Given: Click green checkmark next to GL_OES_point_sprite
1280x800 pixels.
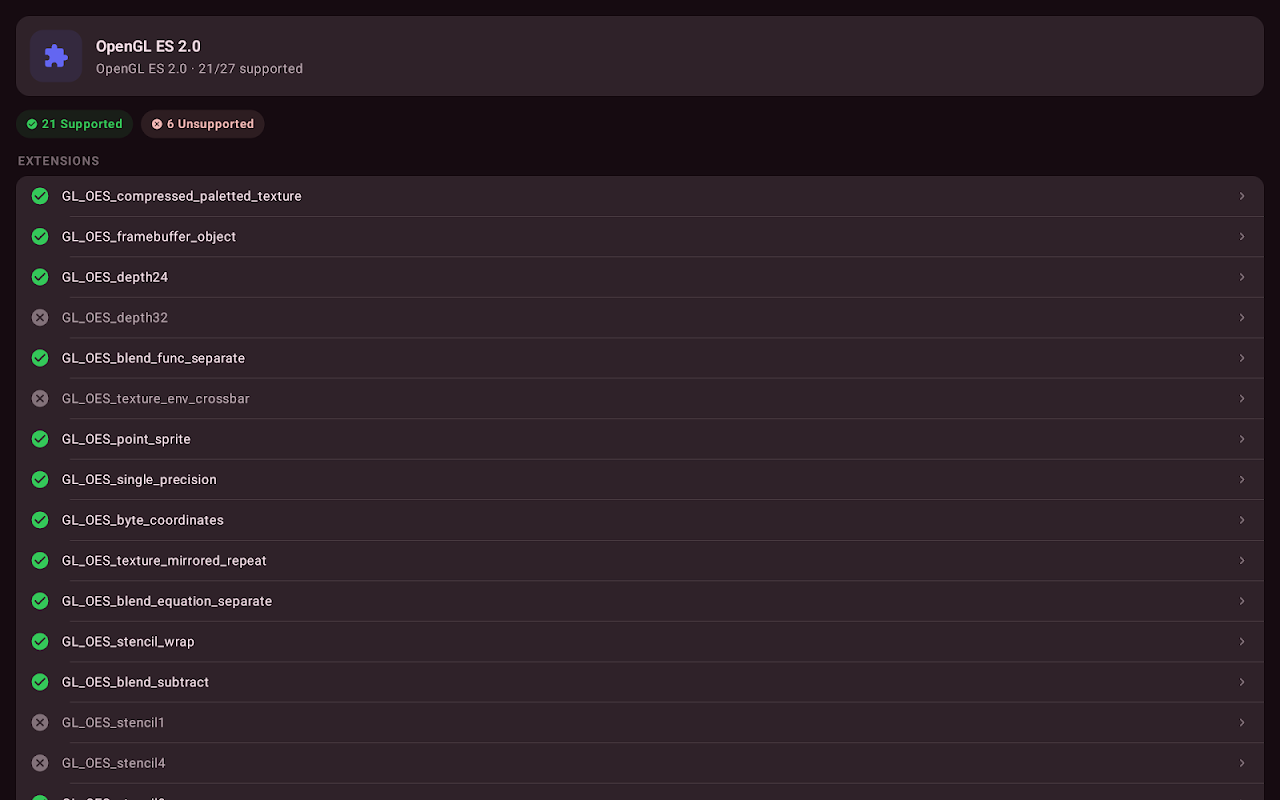Looking at the screenshot, I should tap(40, 439).
